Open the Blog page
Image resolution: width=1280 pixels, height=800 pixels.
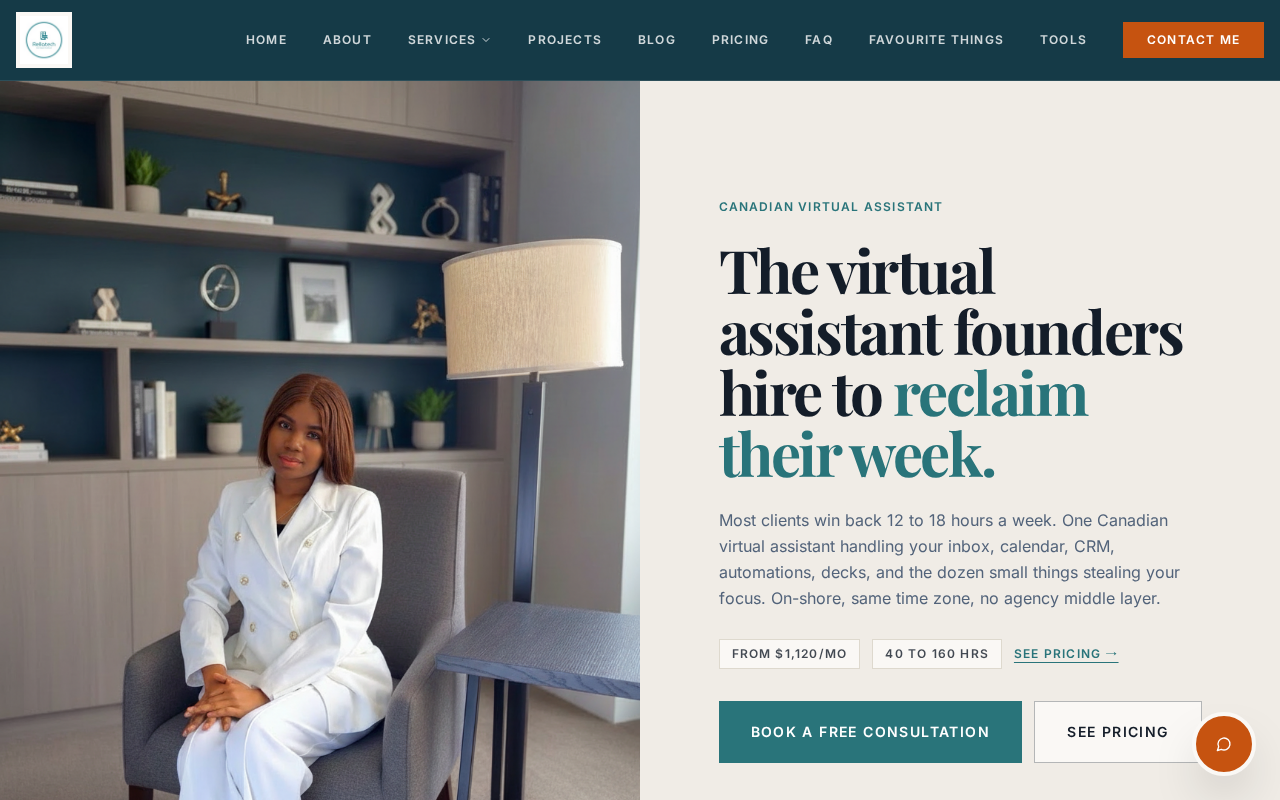pos(657,40)
